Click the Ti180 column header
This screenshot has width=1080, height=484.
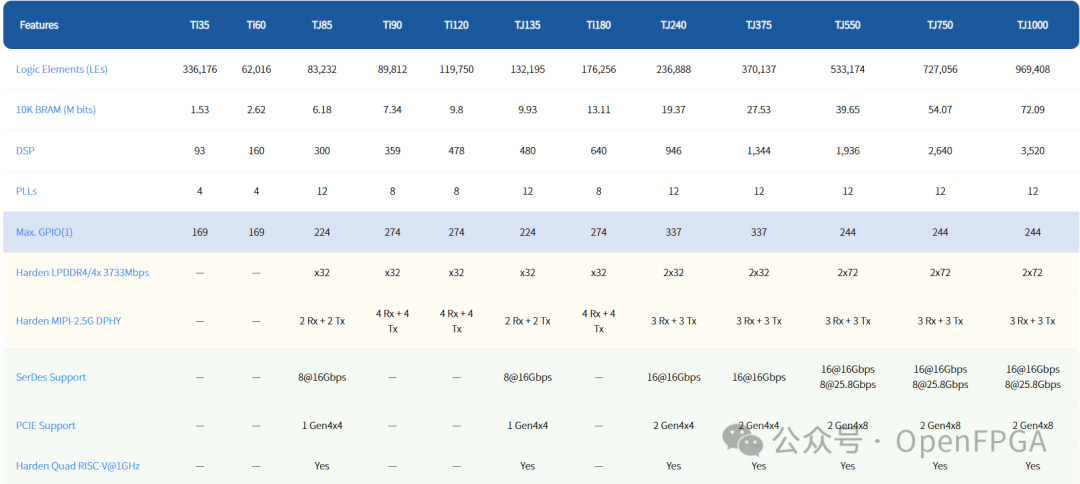pyautogui.click(x=599, y=25)
